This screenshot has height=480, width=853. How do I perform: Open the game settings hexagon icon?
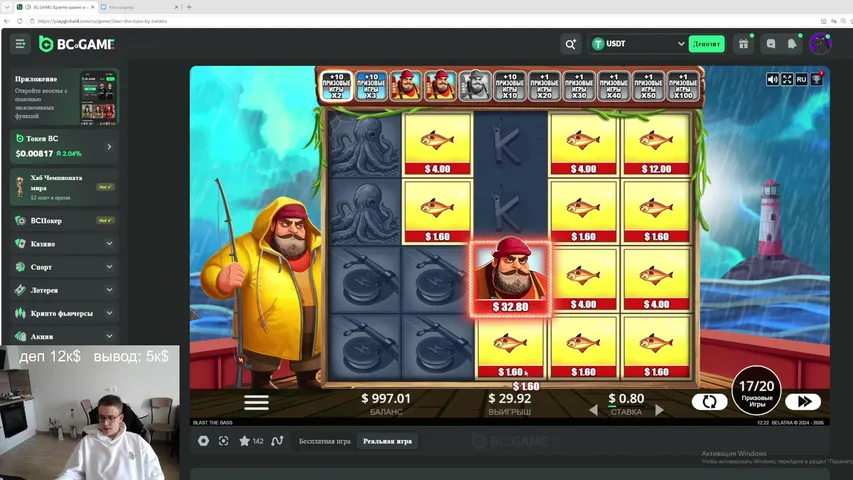[203, 441]
